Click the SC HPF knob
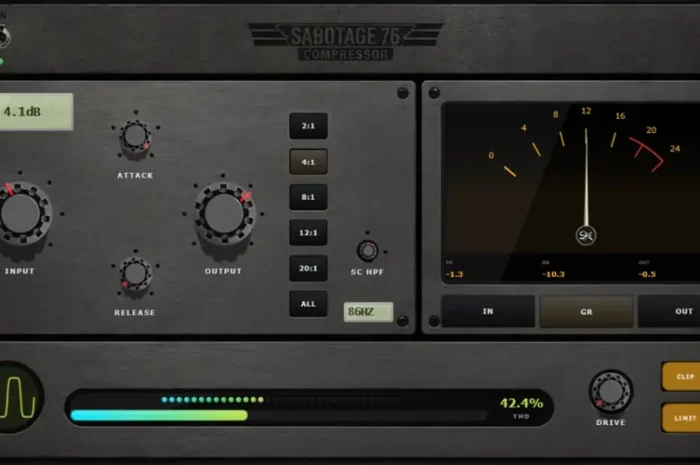Image resolution: width=700 pixels, height=465 pixels. tap(367, 251)
